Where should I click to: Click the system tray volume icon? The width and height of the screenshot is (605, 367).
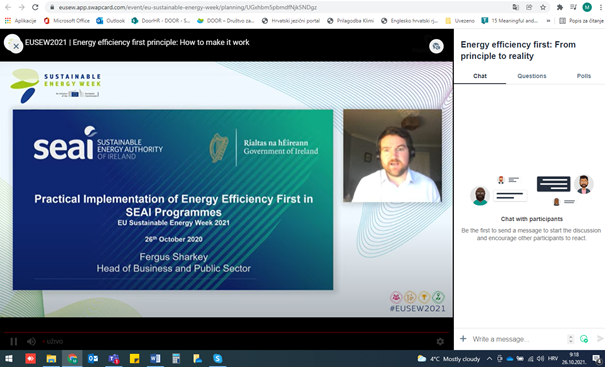coord(541,359)
